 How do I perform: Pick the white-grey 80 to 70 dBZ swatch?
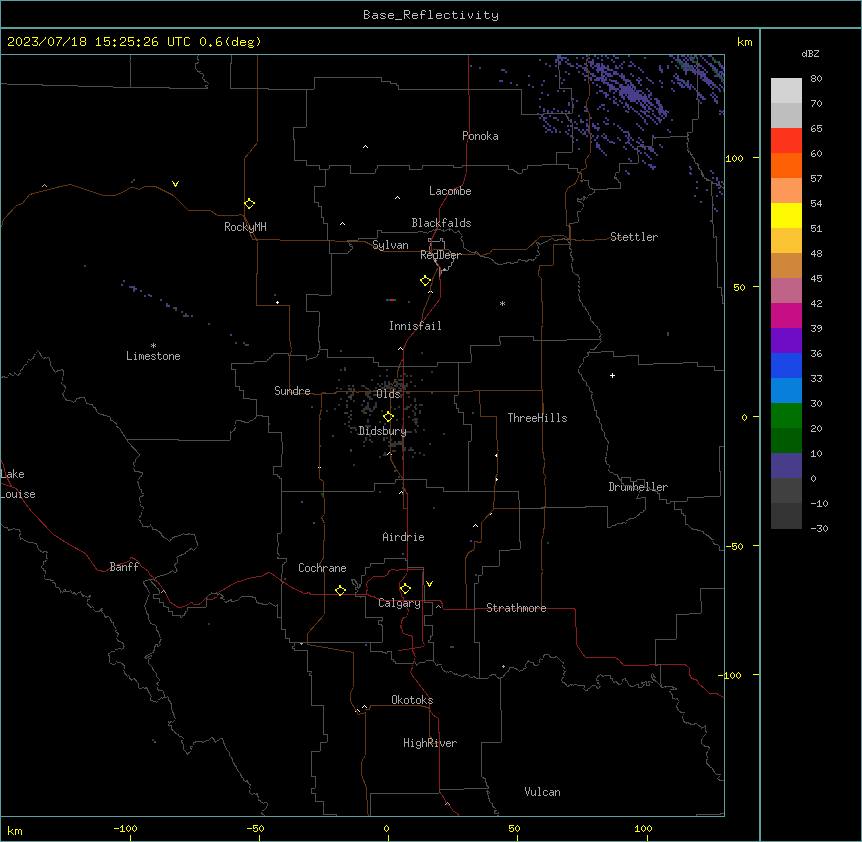pos(786,91)
